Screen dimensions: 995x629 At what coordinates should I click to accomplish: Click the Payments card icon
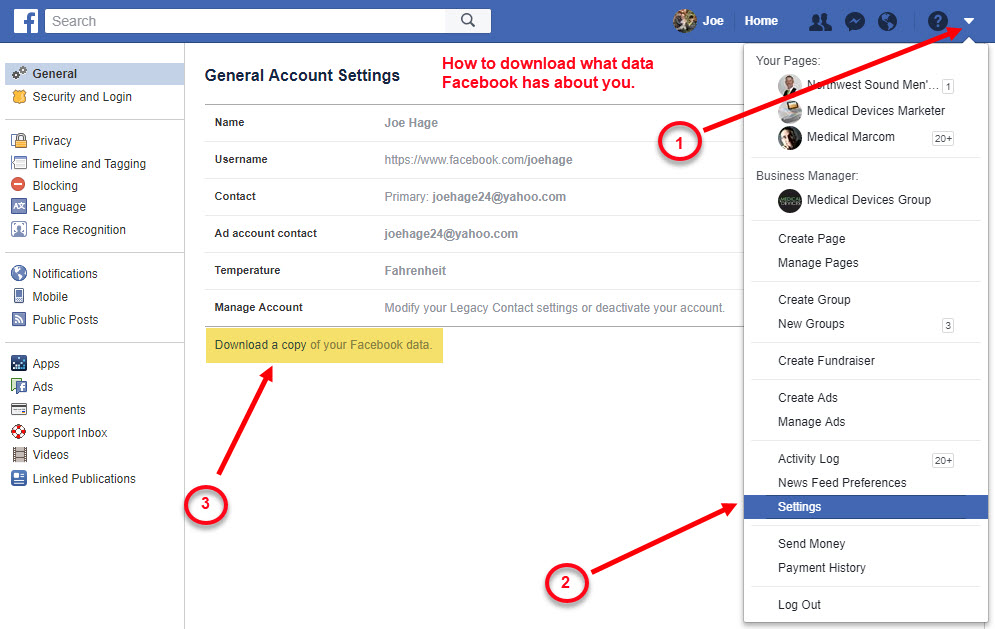pos(19,409)
